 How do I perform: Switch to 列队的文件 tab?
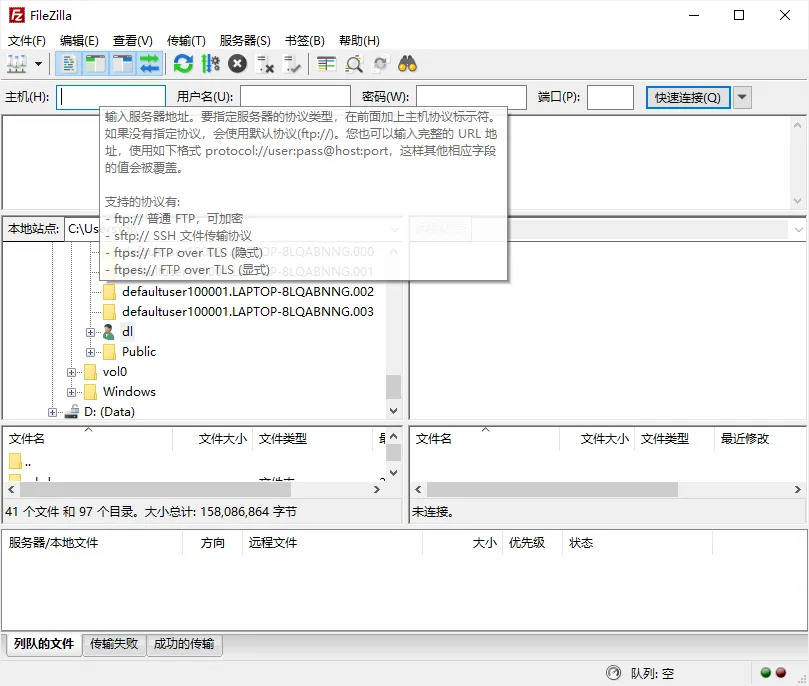click(x=44, y=644)
